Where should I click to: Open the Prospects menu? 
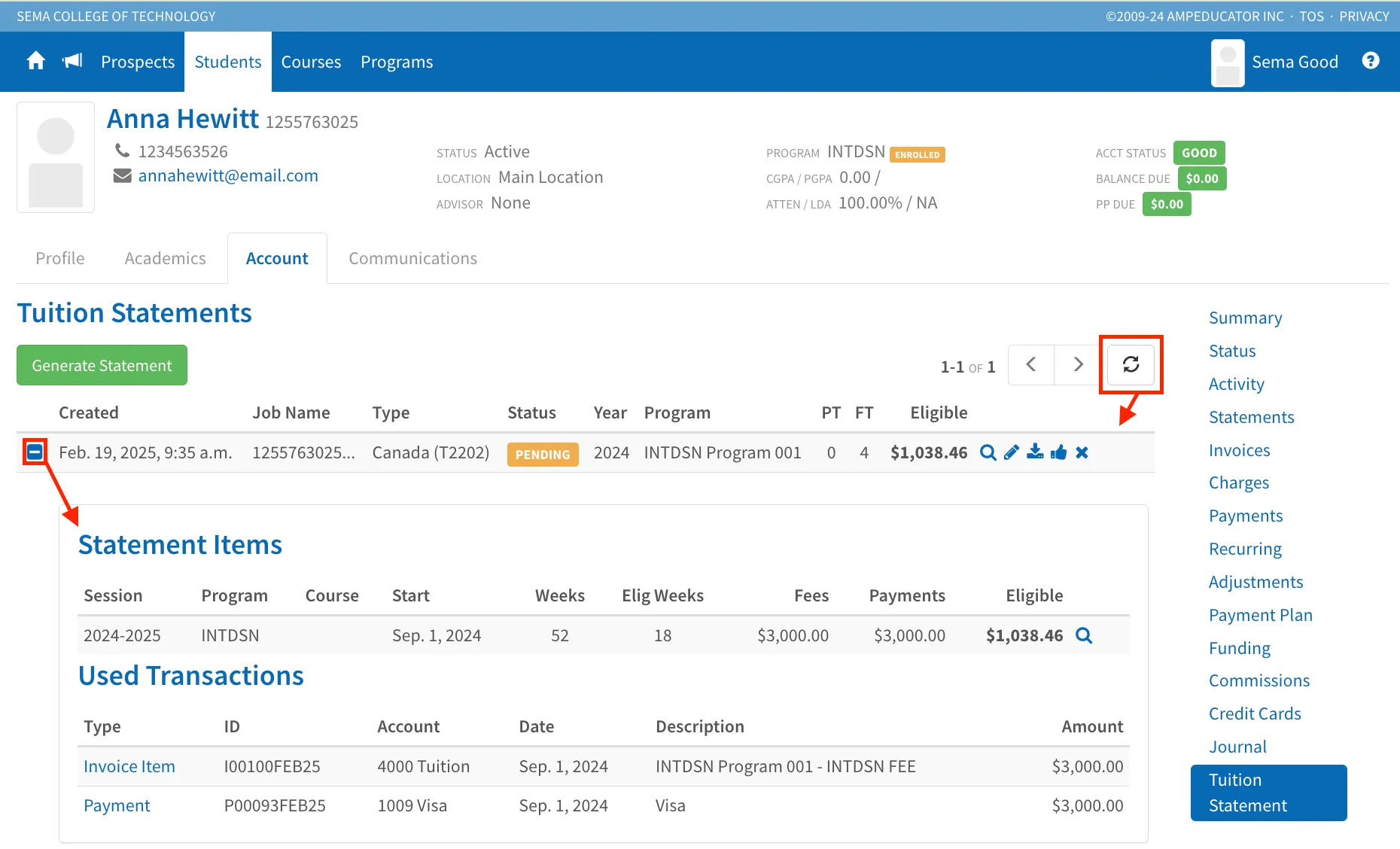pos(138,62)
